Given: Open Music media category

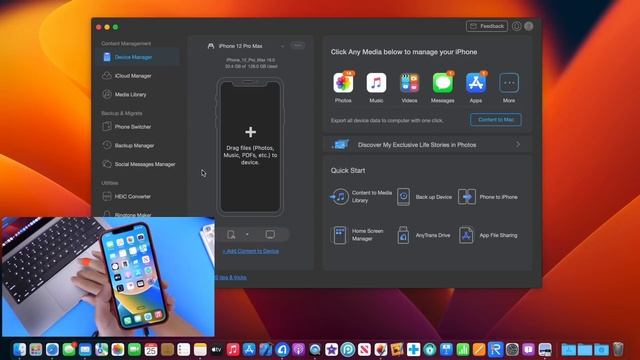Looking at the screenshot, I should click(x=376, y=83).
